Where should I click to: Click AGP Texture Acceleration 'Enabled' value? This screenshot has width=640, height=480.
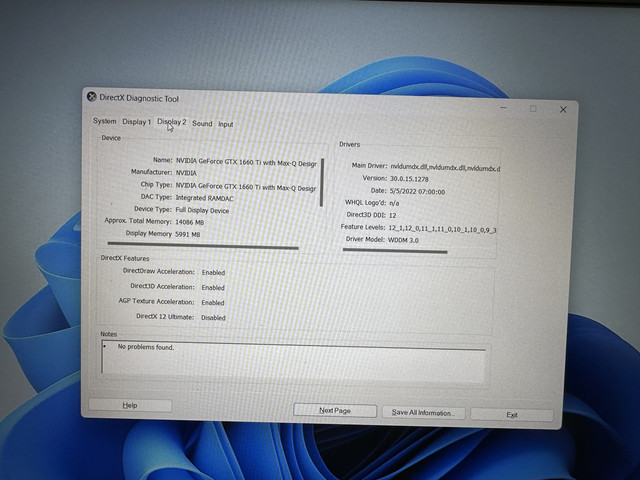[x=213, y=302]
